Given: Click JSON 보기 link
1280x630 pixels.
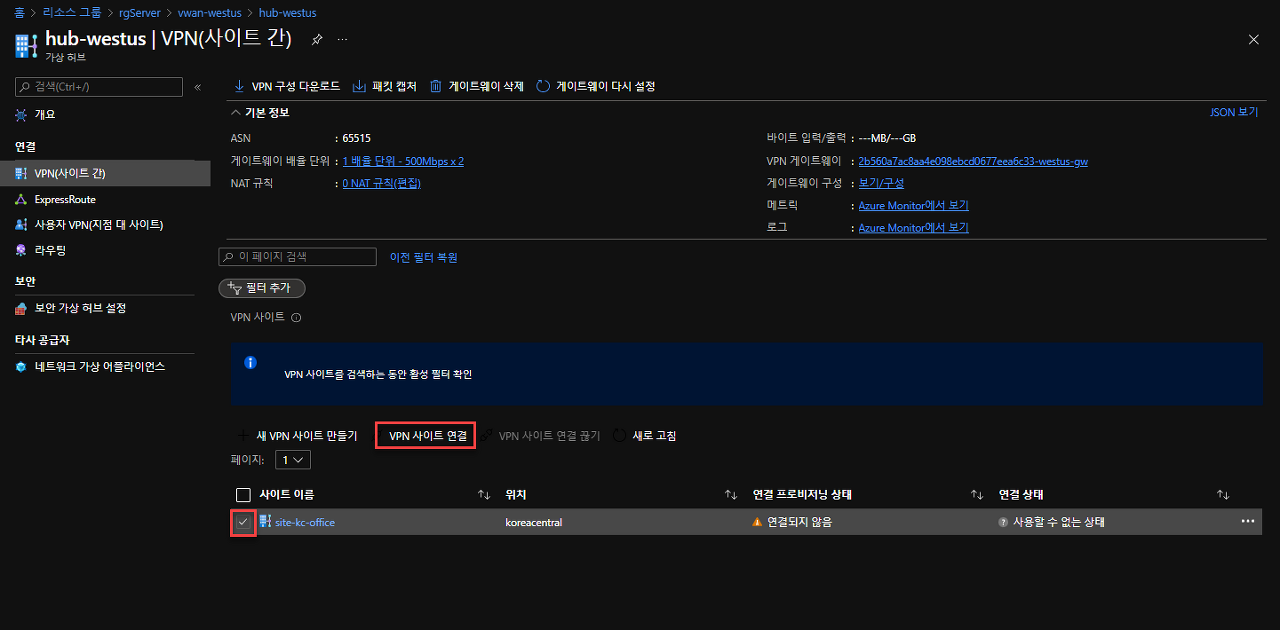Looking at the screenshot, I should [1234, 113].
